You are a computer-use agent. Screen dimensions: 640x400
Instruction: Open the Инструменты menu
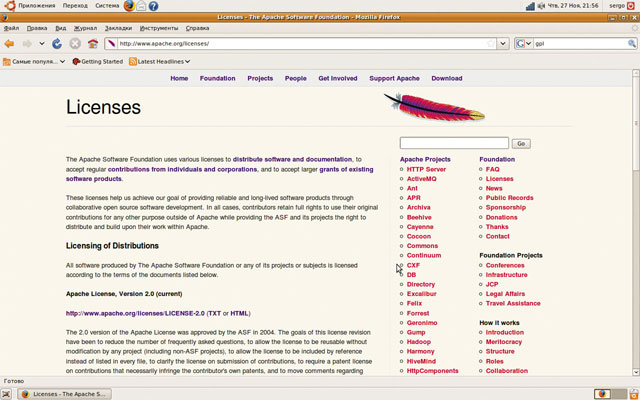click(x=159, y=28)
